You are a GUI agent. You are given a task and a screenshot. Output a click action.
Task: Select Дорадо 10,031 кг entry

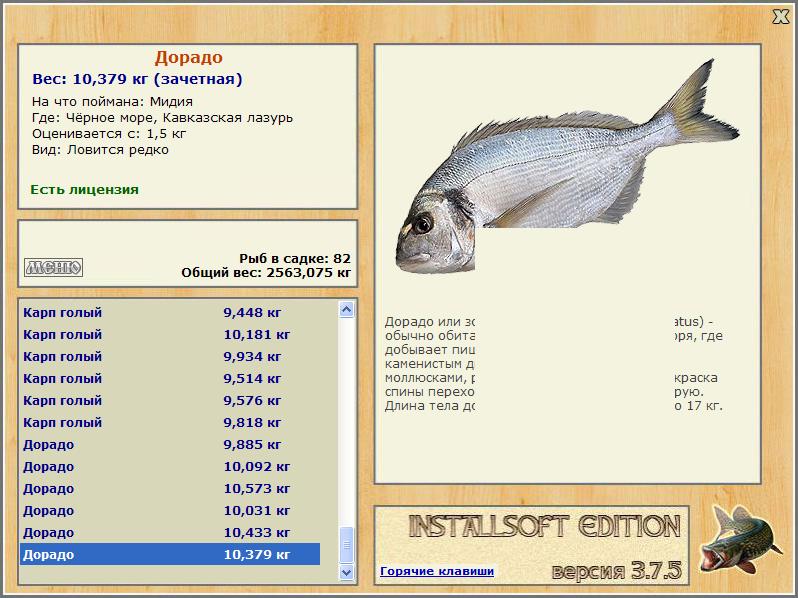(x=170, y=510)
